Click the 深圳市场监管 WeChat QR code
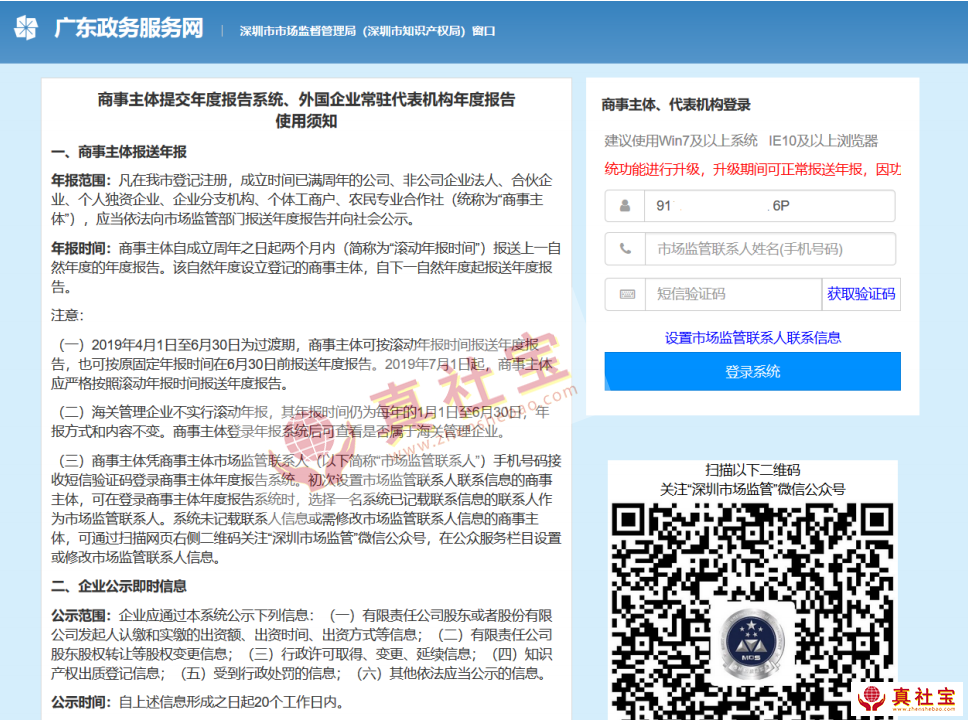968x721 pixels. [x=752, y=610]
